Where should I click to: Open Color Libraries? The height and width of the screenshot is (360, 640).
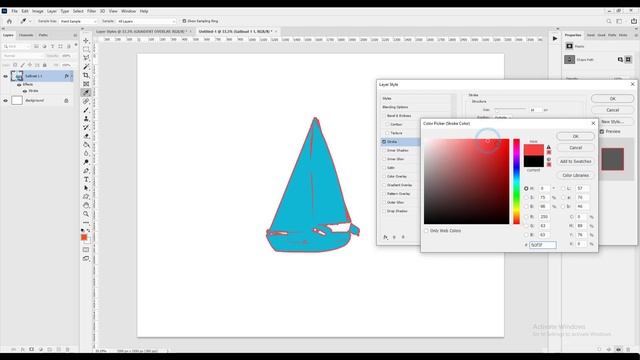[x=576, y=176]
